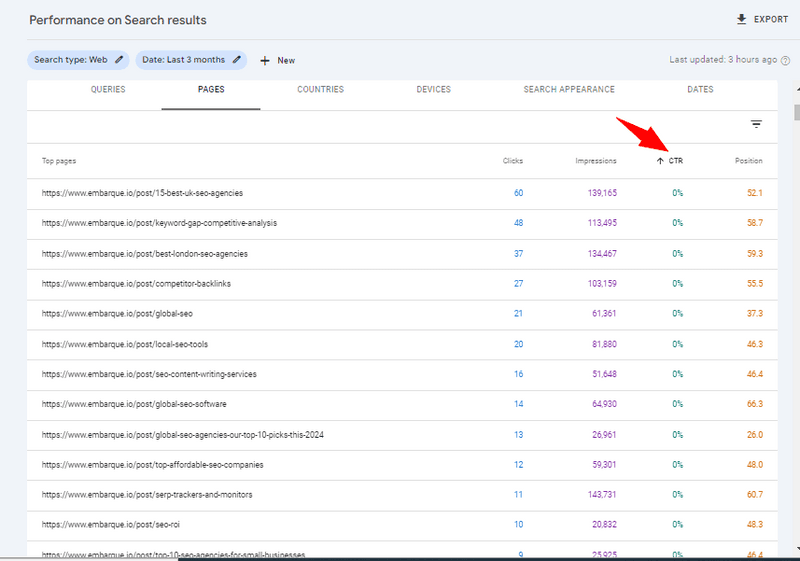Click the 59,301 impressions value
This screenshot has width=800, height=561.
tap(604, 465)
